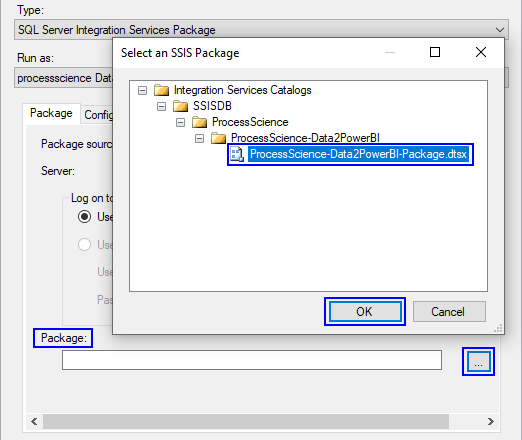522x440 pixels.
Task: Maximize the Select an SSIS Package dialog
Action: (x=435, y=52)
